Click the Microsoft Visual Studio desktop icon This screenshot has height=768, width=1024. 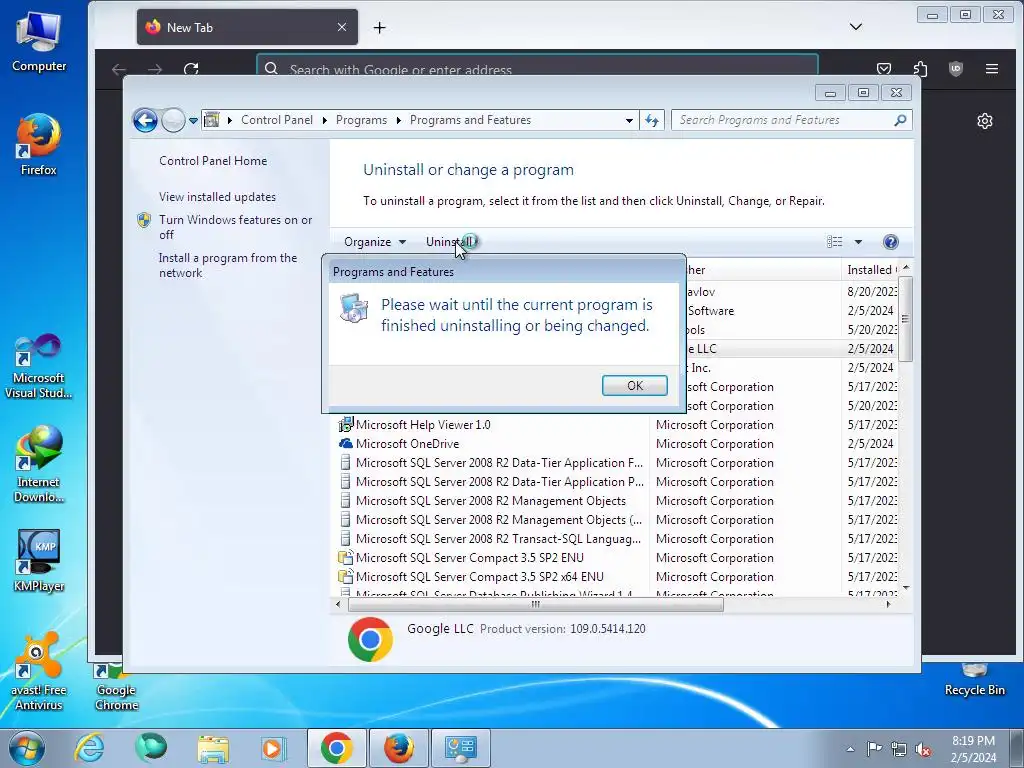pos(39,366)
